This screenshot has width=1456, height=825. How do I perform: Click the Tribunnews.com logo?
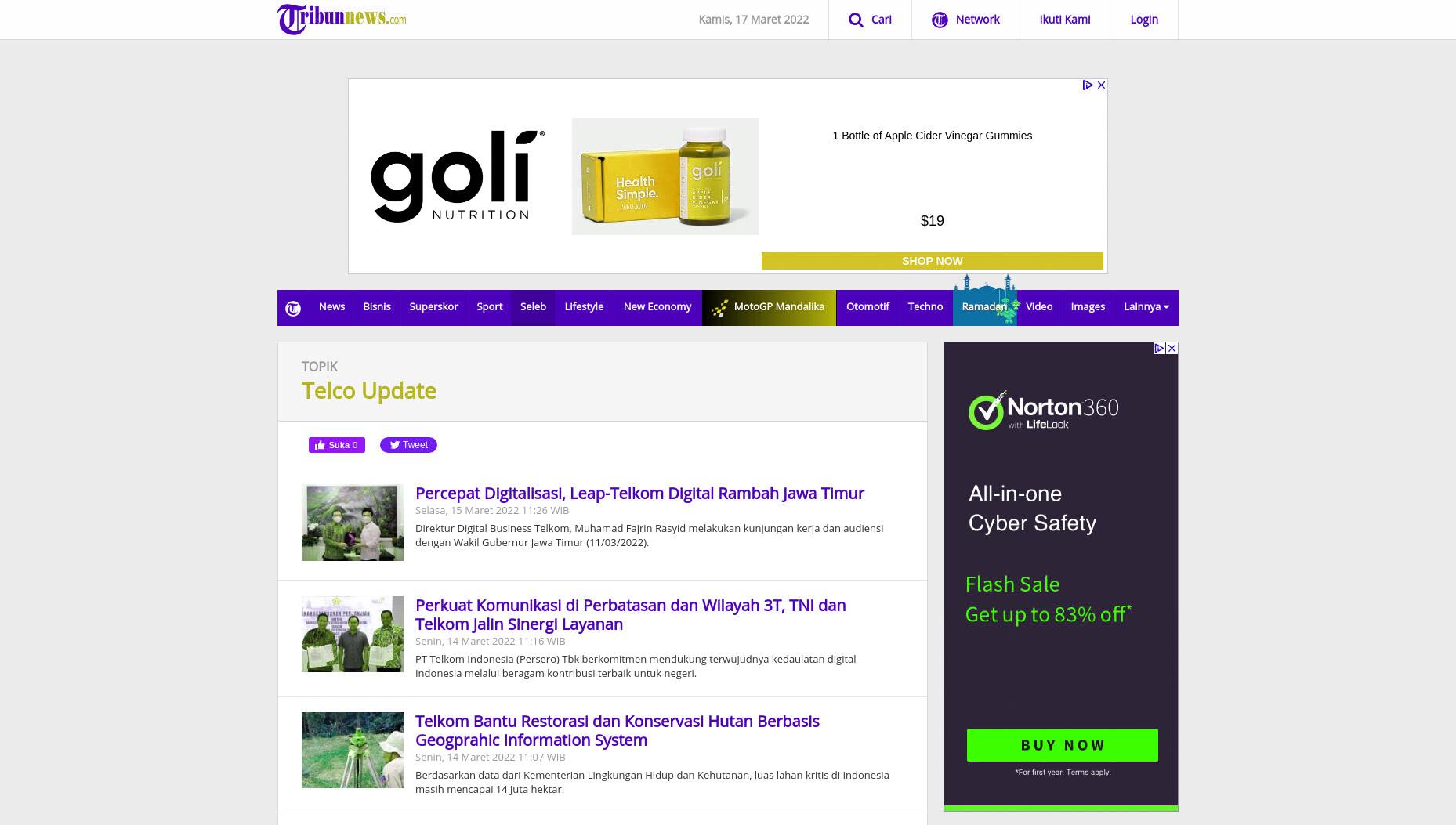click(342, 19)
